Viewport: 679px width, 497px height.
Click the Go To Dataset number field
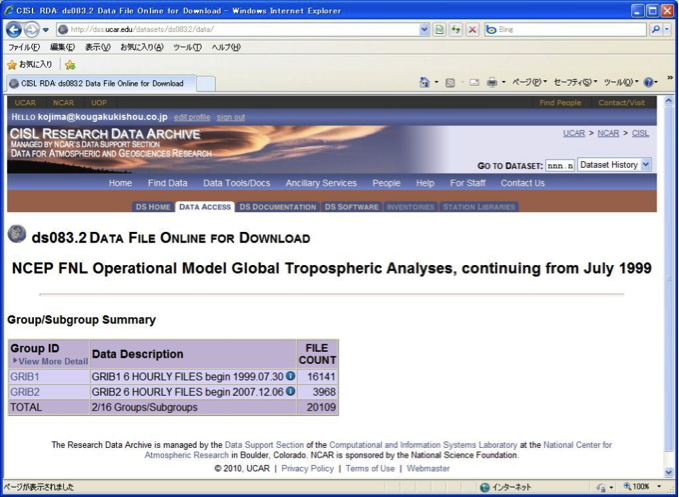click(560, 165)
